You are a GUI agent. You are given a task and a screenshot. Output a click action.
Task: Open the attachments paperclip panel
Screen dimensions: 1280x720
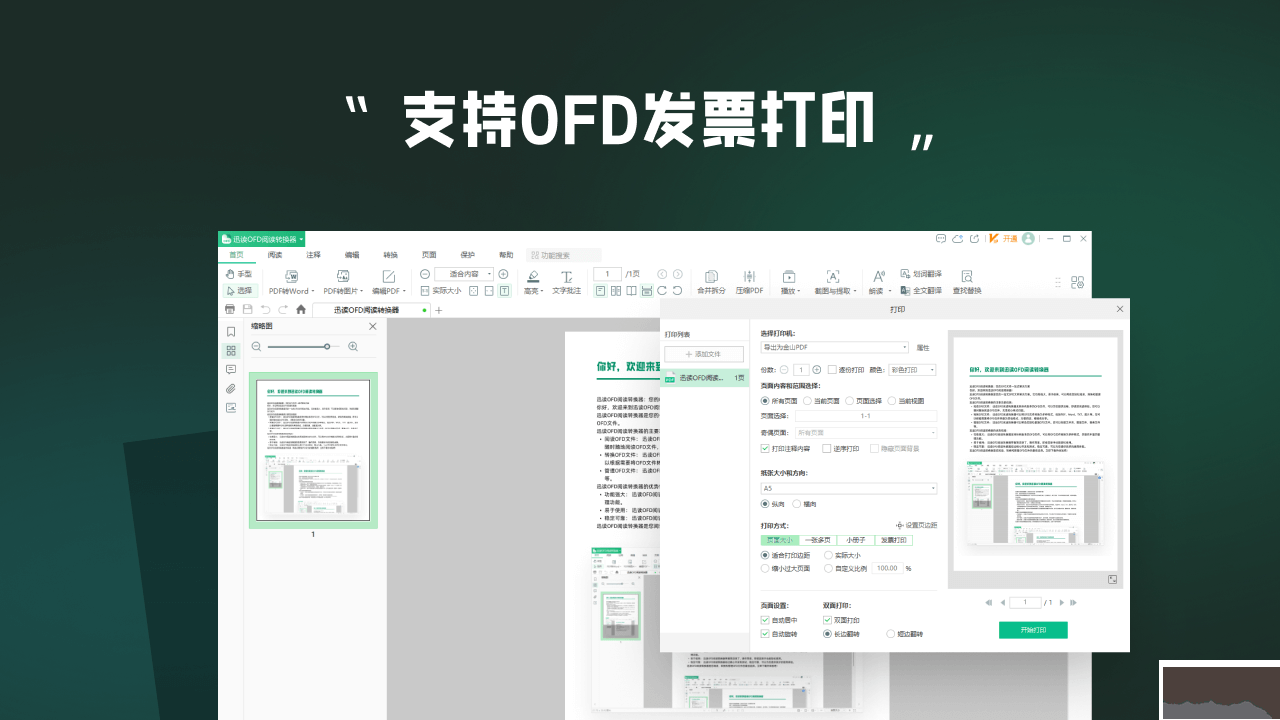[231, 389]
